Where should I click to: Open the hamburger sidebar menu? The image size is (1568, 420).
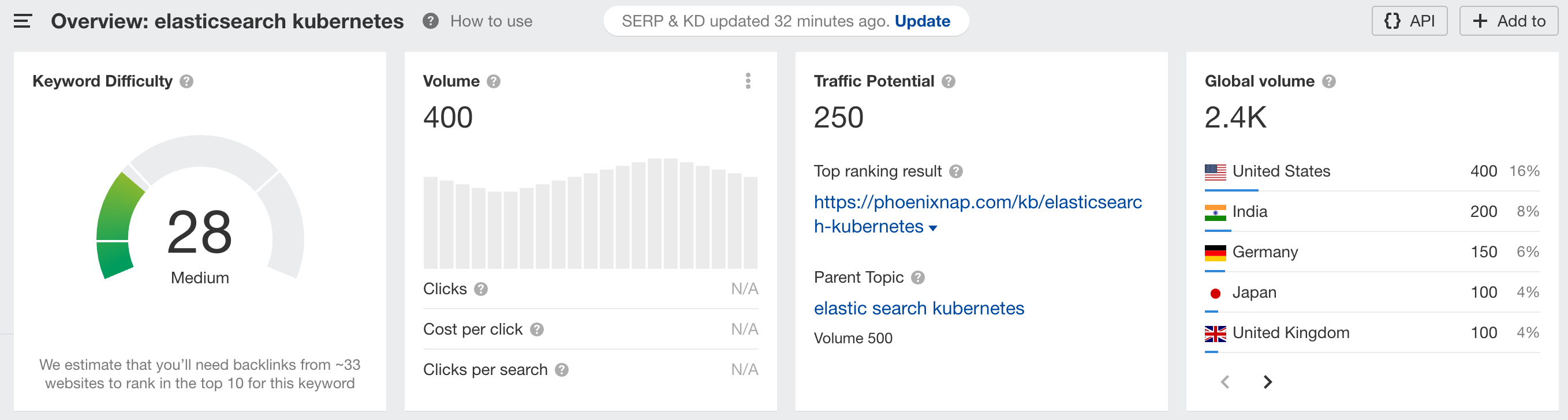[23, 21]
